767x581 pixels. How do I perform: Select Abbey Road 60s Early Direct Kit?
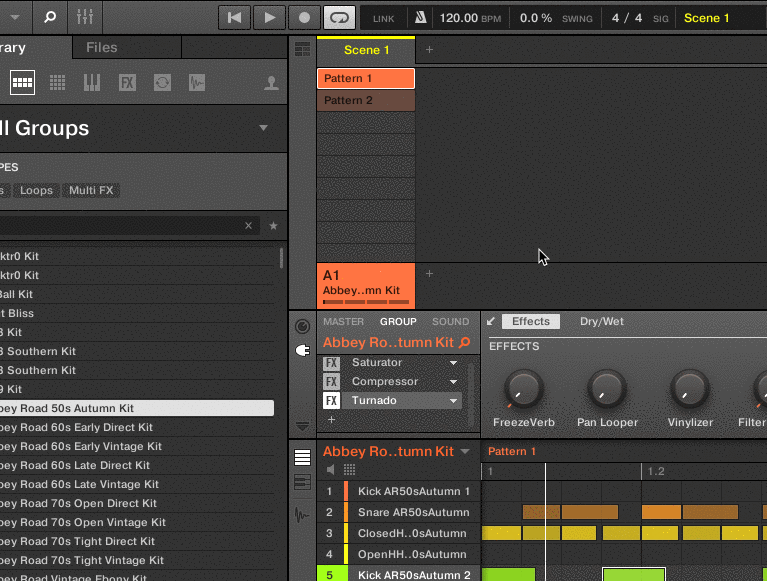click(136, 427)
